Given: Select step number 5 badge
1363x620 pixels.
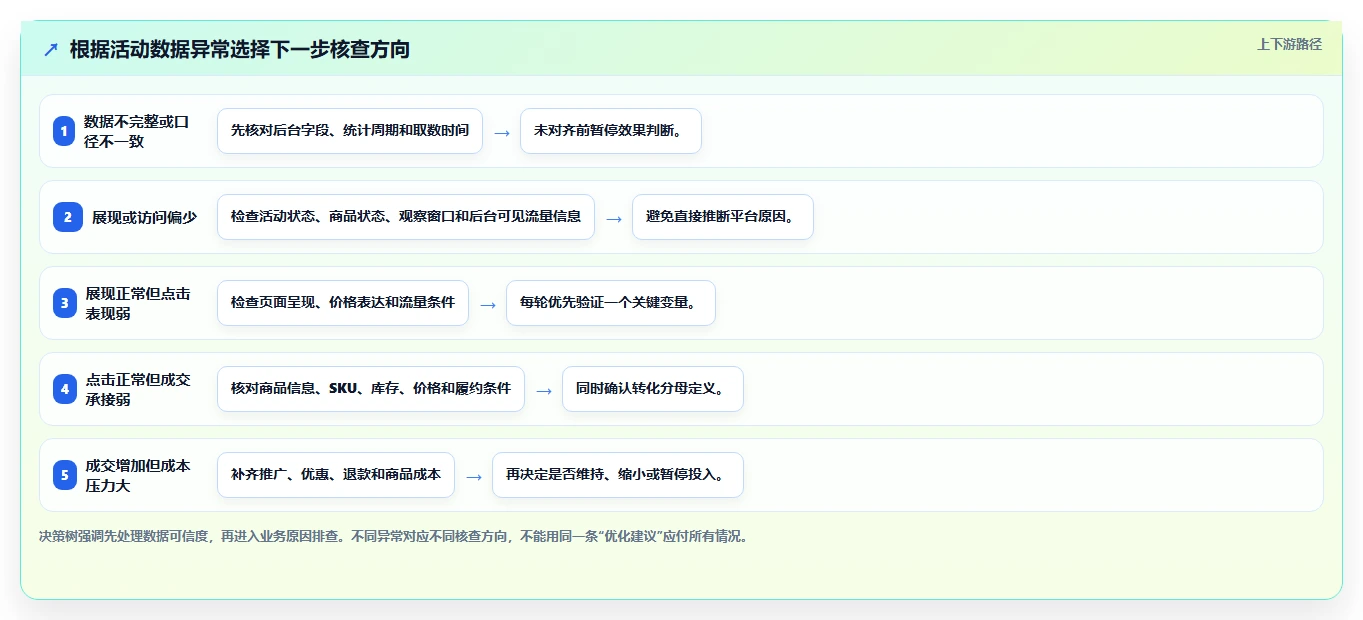Looking at the screenshot, I should [x=64, y=475].
